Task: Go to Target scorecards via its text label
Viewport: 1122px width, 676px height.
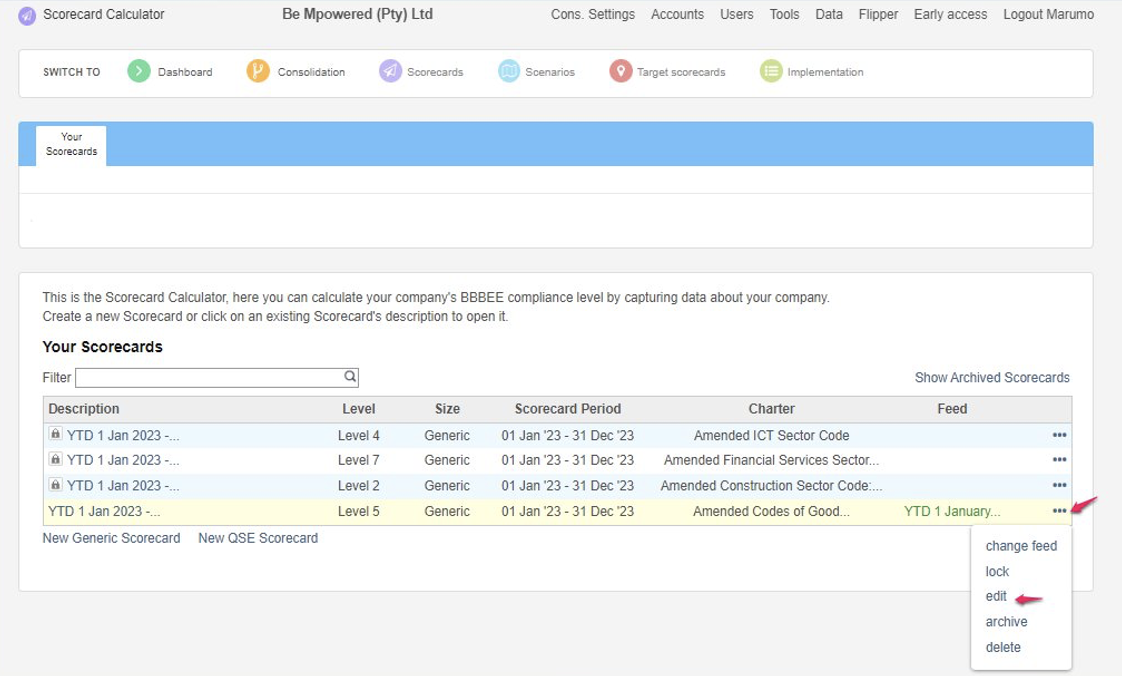Action: click(681, 72)
